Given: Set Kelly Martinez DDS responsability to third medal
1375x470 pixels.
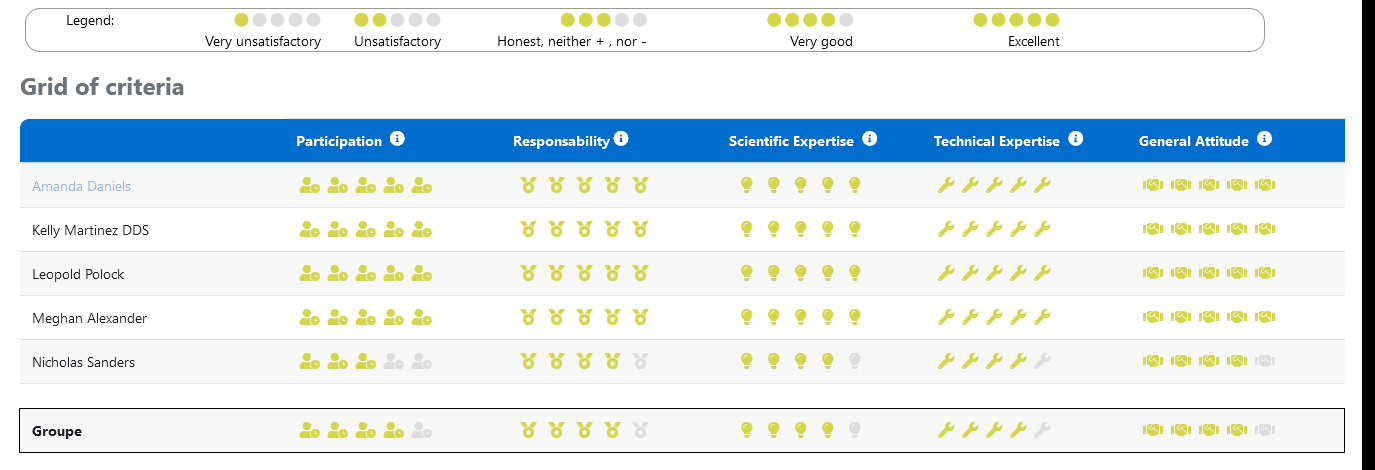Looking at the screenshot, I should [x=584, y=230].
